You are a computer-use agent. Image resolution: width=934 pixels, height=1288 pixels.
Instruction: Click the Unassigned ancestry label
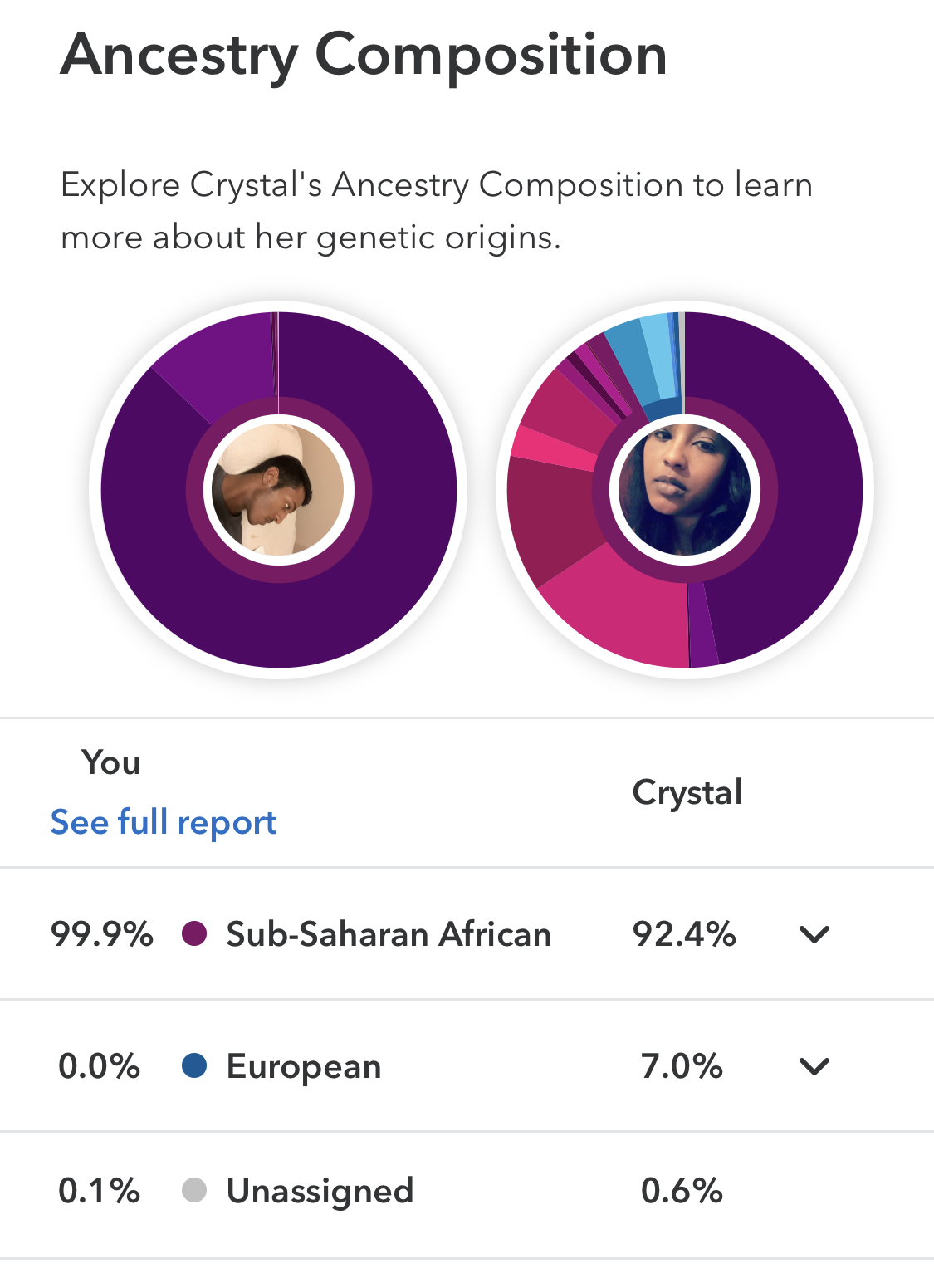pyautogui.click(x=320, y=1191)
